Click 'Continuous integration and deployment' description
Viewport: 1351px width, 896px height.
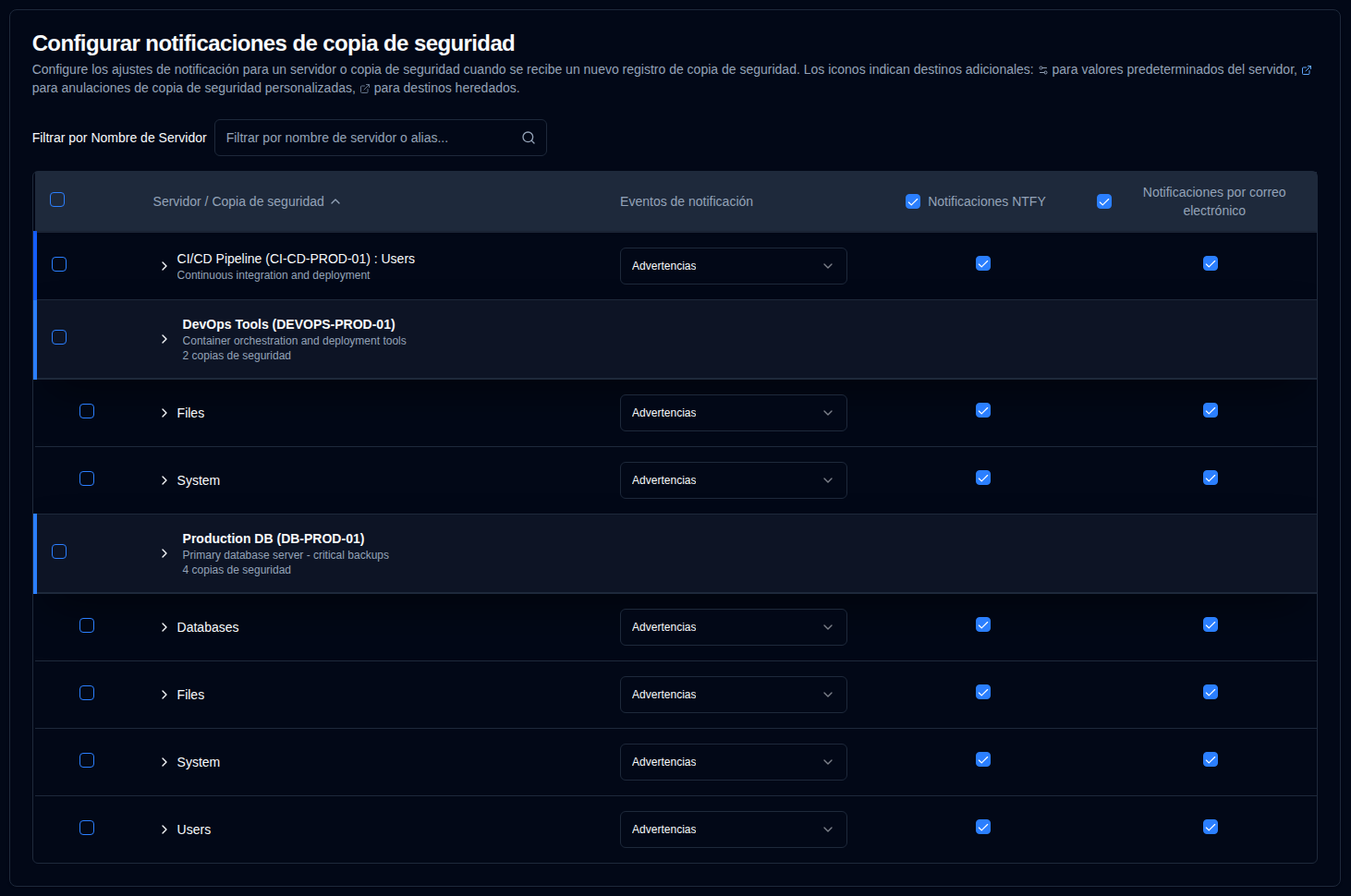point(274,275)
